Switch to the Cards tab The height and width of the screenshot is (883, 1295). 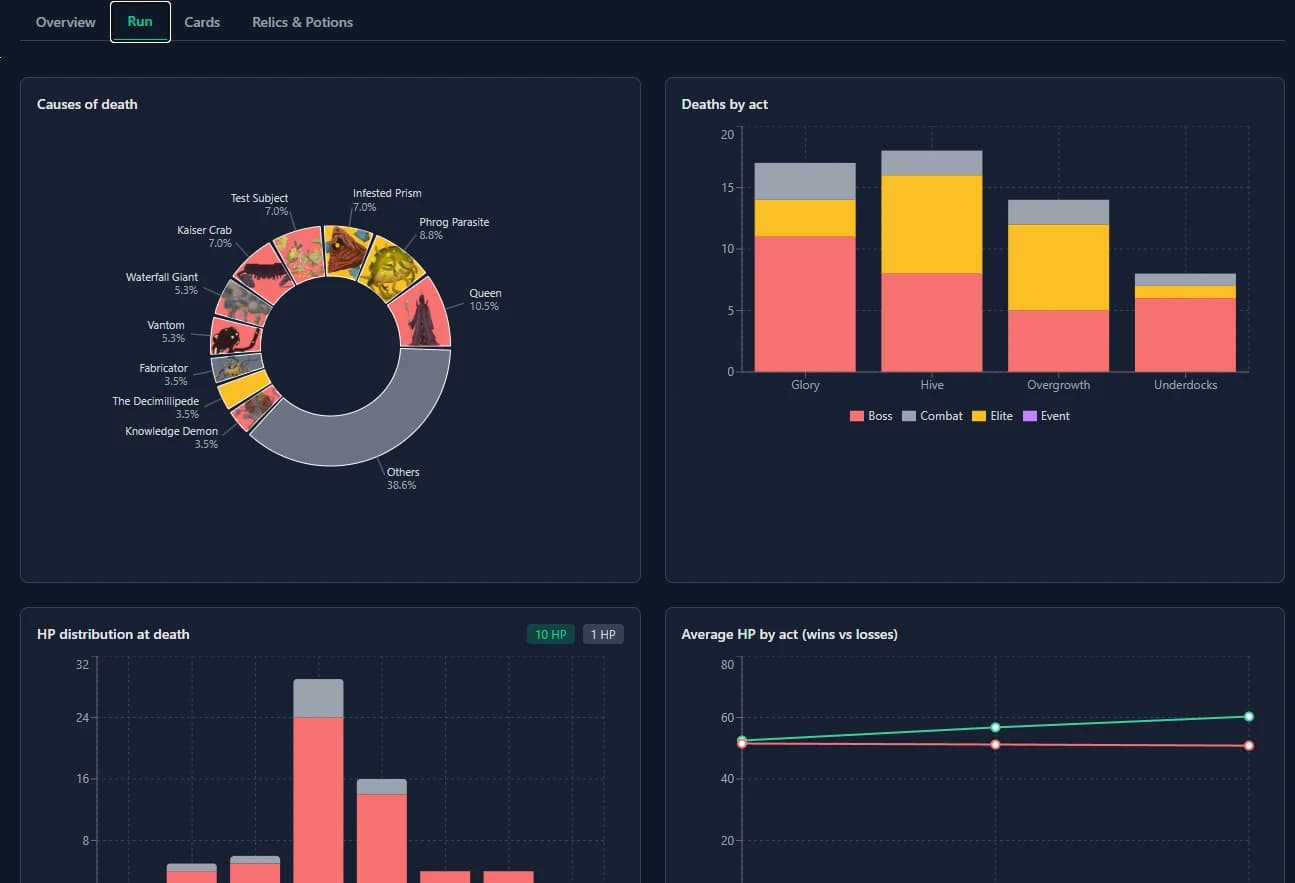point(202,22)
